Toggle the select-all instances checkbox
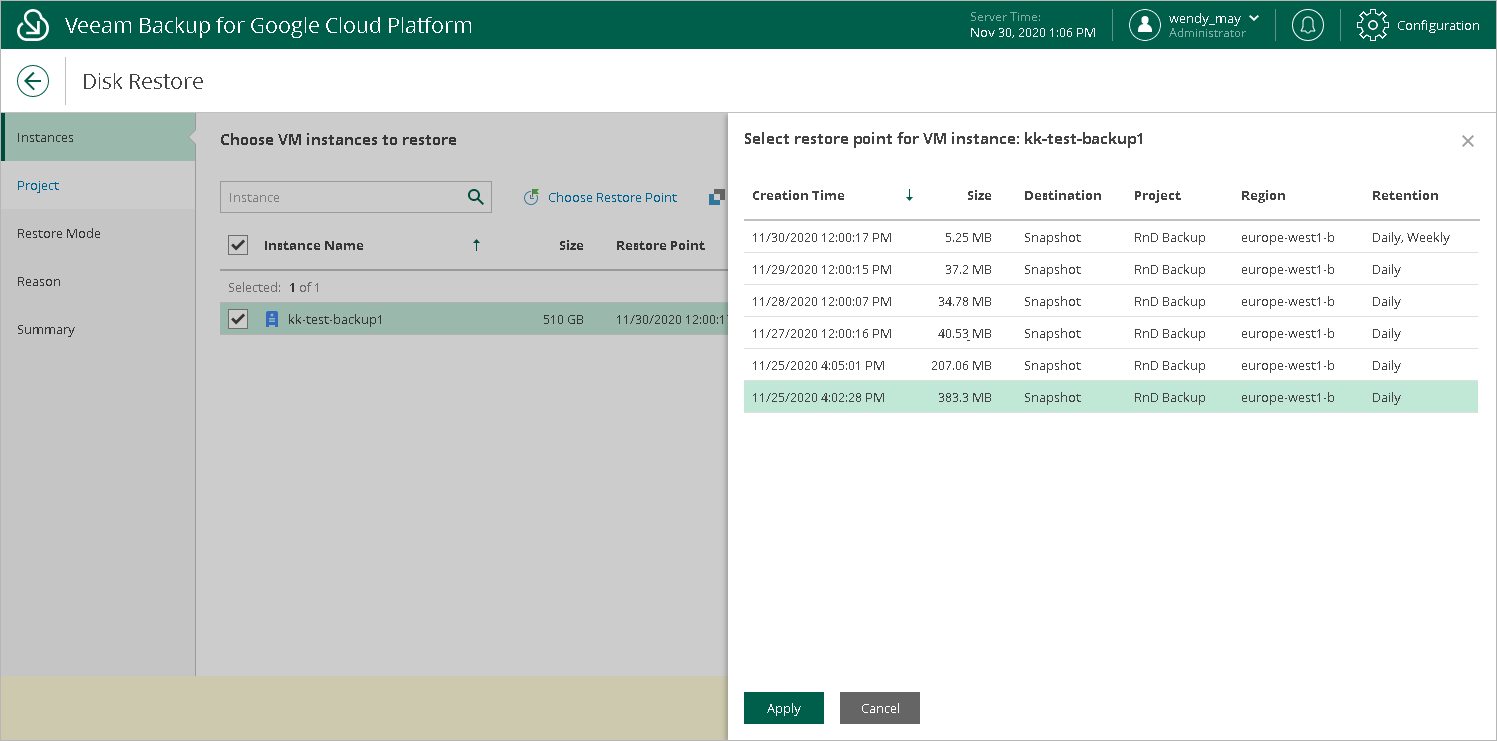Image resolution: width=1497 pixels, height=741 pixels. (x=238, y=245)
